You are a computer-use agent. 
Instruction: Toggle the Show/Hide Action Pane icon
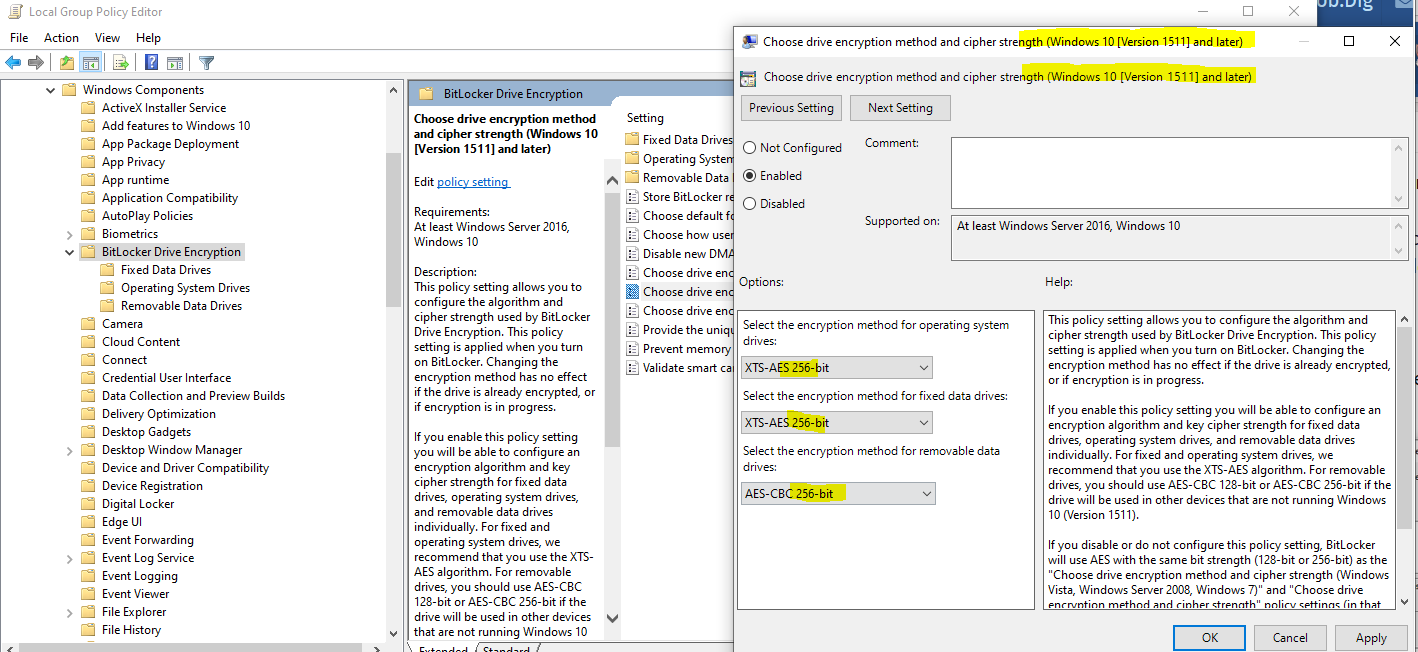175,63
